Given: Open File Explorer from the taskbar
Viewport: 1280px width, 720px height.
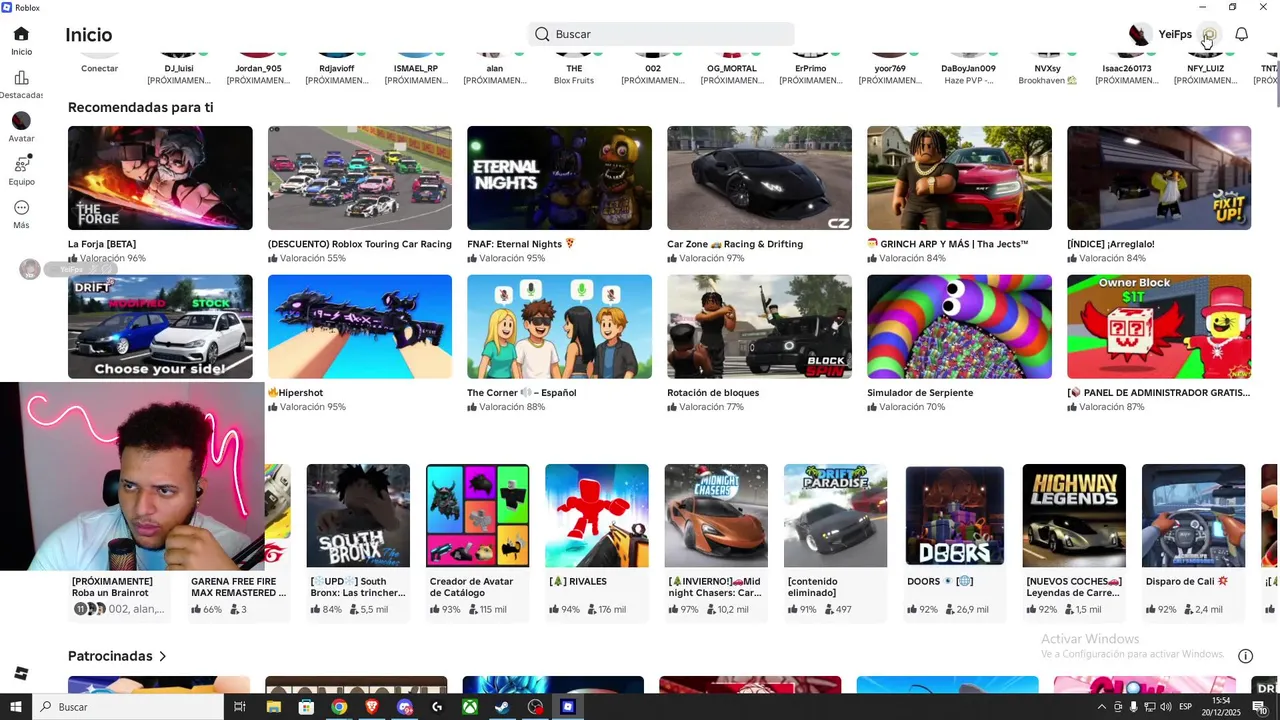Looking at the screenshot, I should coord(273,707).
